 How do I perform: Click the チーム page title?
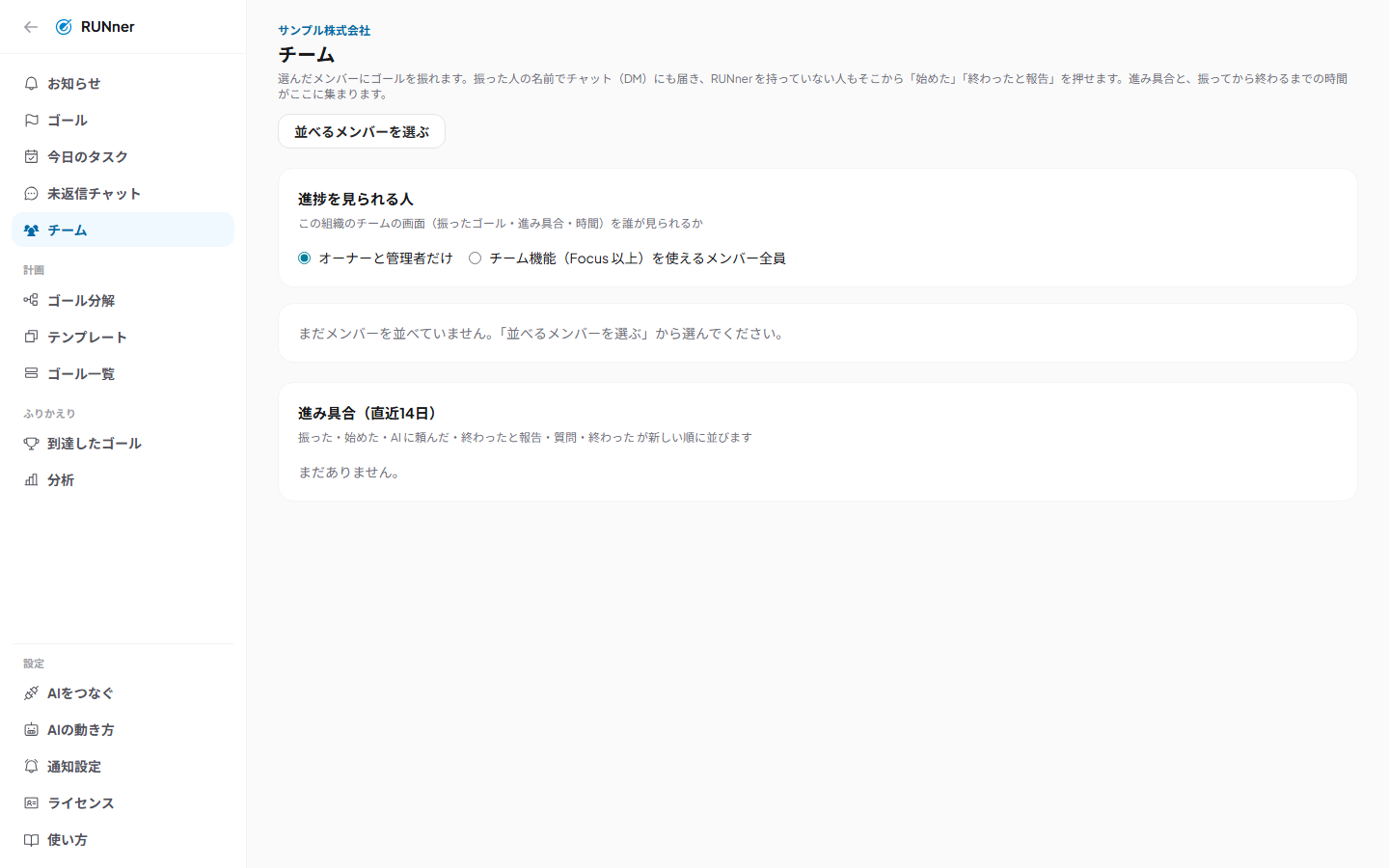click(307, 55)
